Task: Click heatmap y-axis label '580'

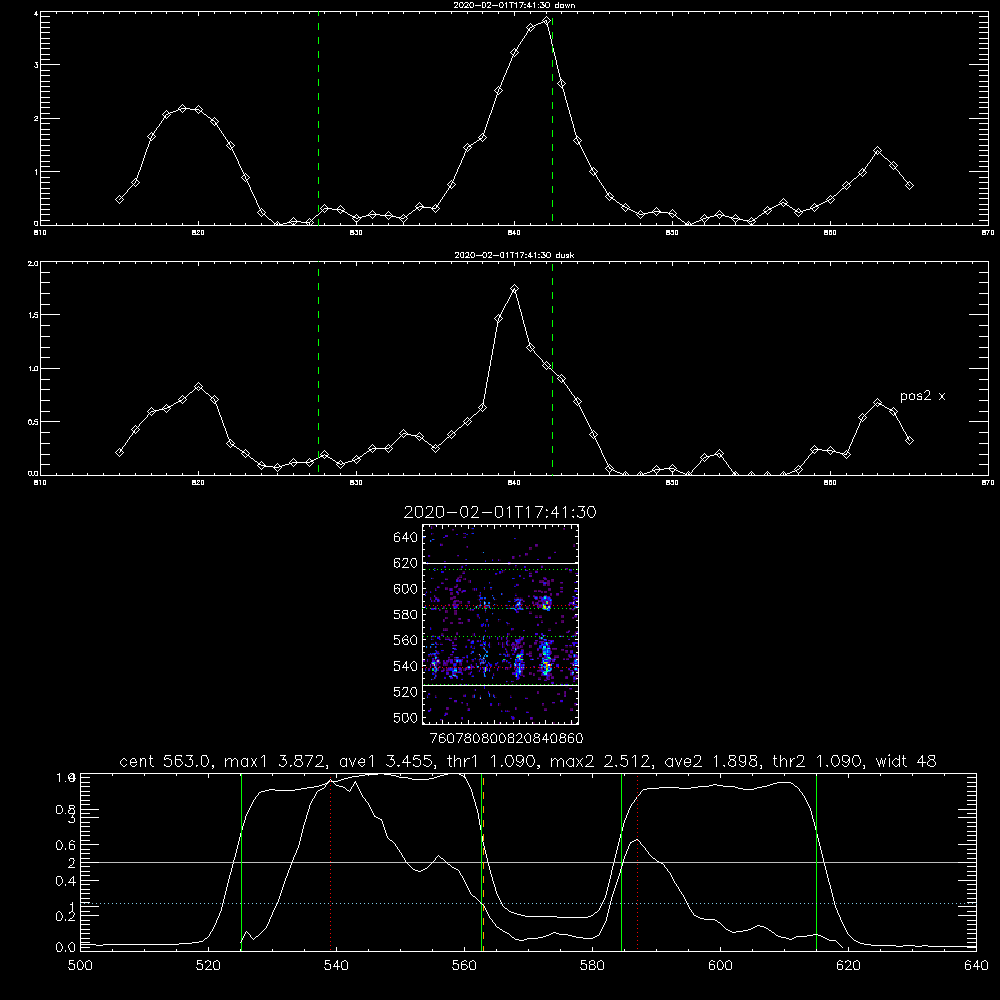Action: tap(405, 615)
